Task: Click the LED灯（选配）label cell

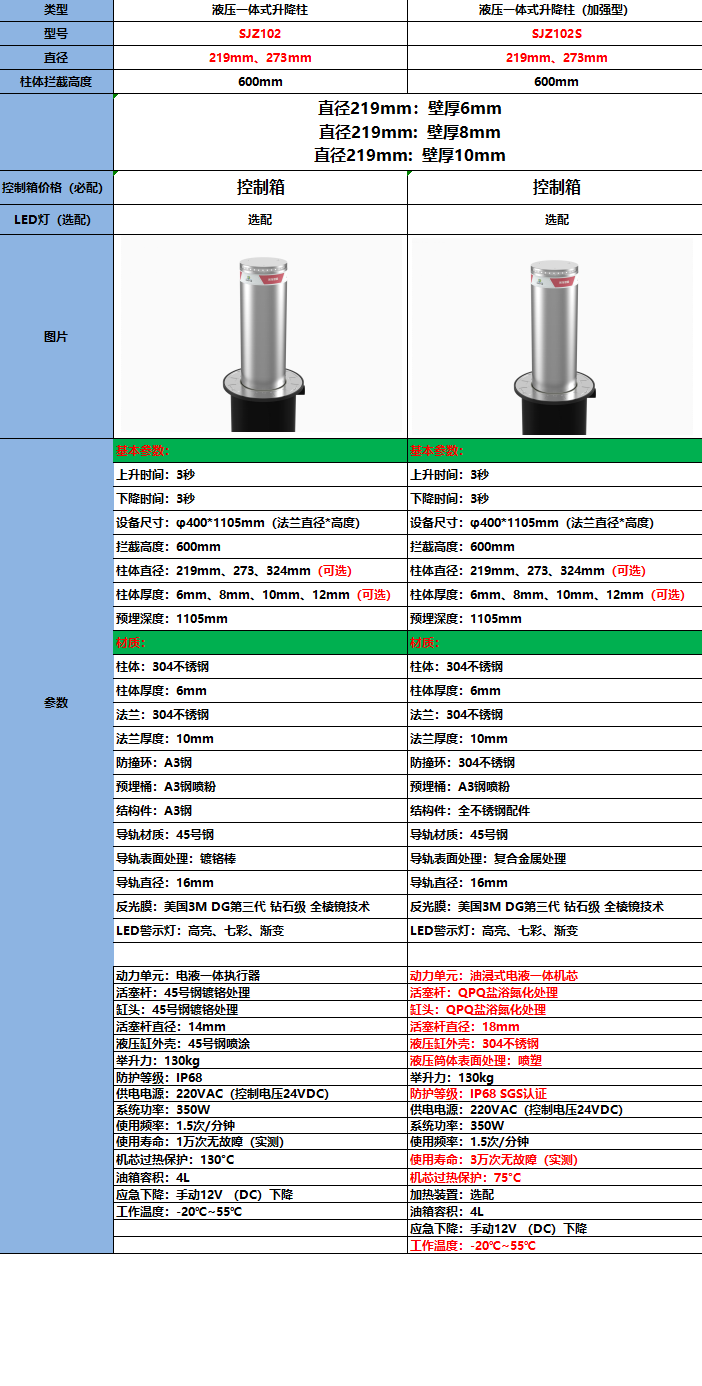Action: [56, 219]
